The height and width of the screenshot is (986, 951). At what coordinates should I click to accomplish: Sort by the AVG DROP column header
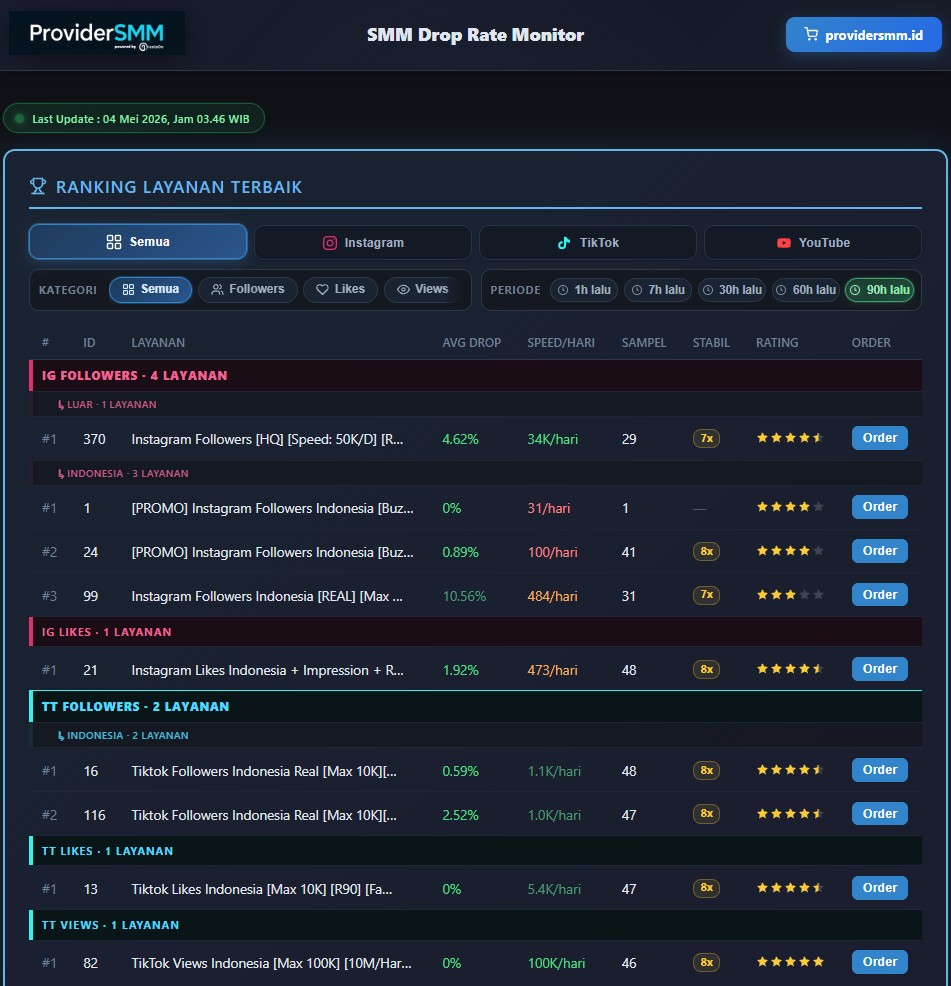click(x=471, y=343)
